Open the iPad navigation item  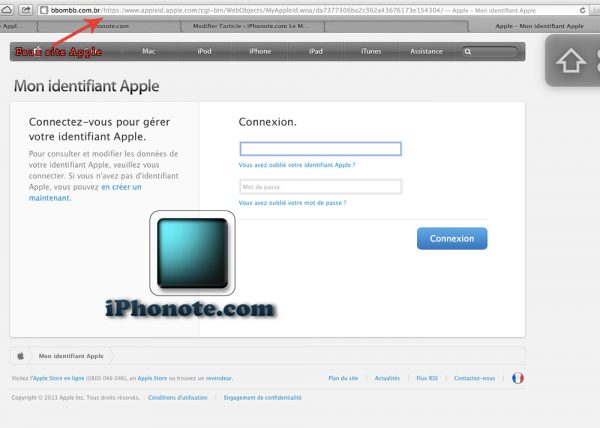[x=316, y=51]
